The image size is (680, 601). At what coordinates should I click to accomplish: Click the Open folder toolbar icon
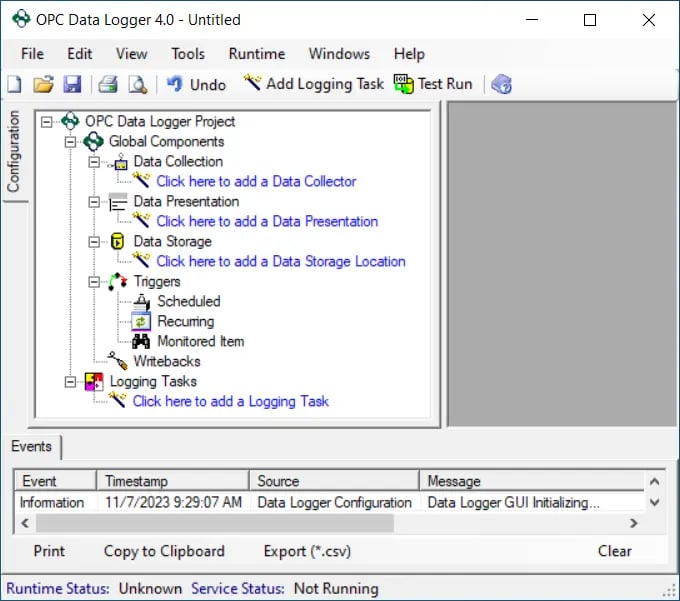[x=43, y=85]
